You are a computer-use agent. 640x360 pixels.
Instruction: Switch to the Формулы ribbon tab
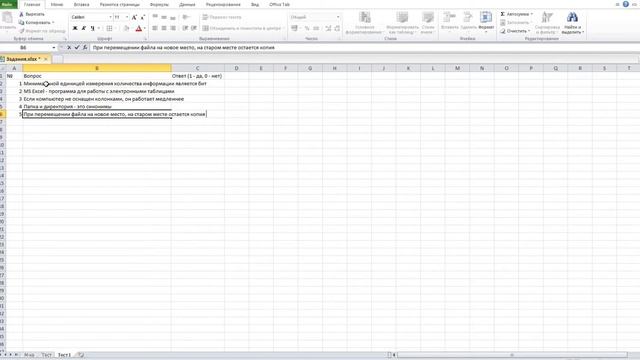point(159,4)
